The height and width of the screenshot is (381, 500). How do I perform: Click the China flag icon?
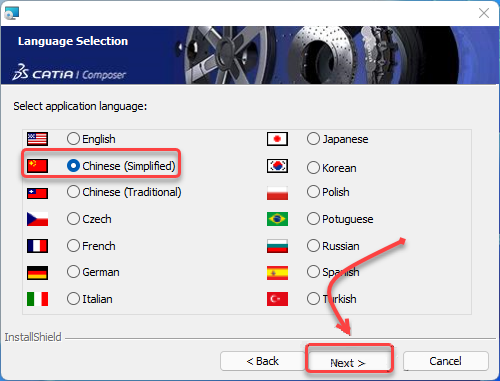37,166
